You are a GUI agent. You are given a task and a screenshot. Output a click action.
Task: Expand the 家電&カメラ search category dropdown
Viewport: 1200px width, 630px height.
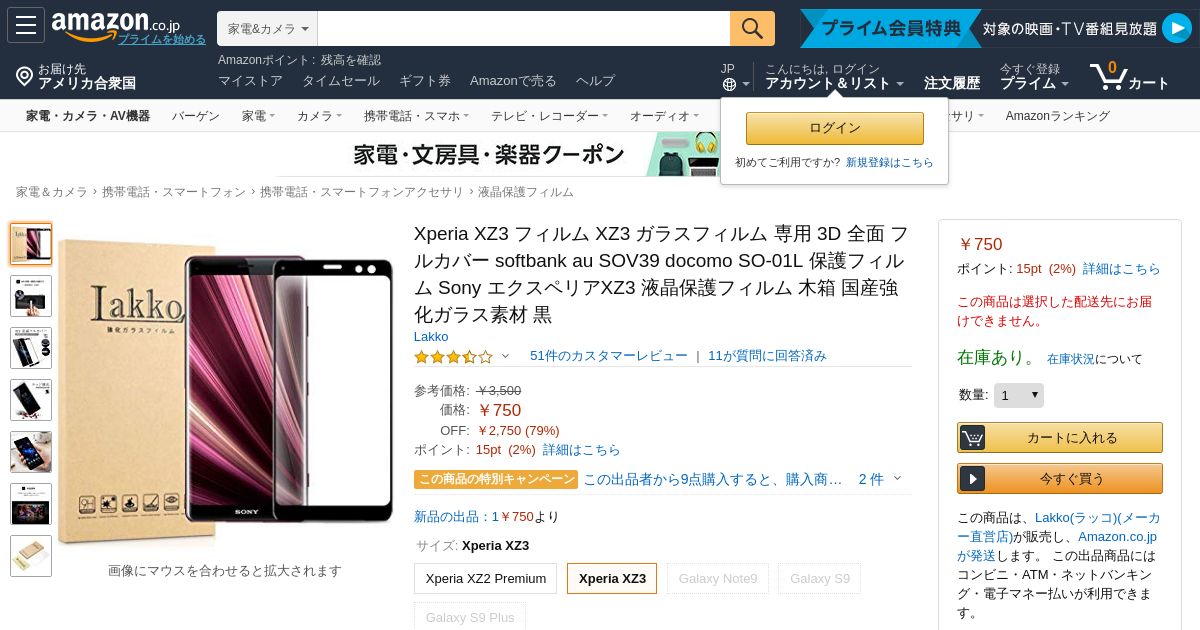[x=267, y=29]
